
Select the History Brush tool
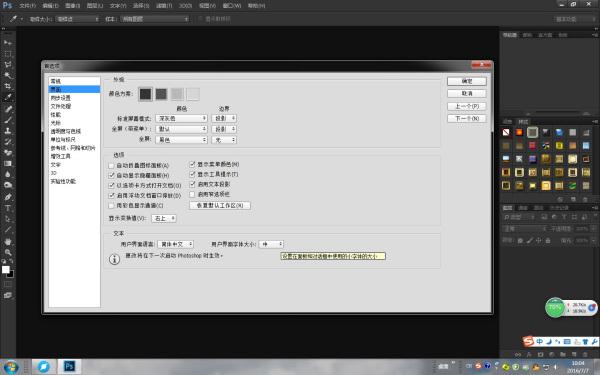tap(8, 142)
